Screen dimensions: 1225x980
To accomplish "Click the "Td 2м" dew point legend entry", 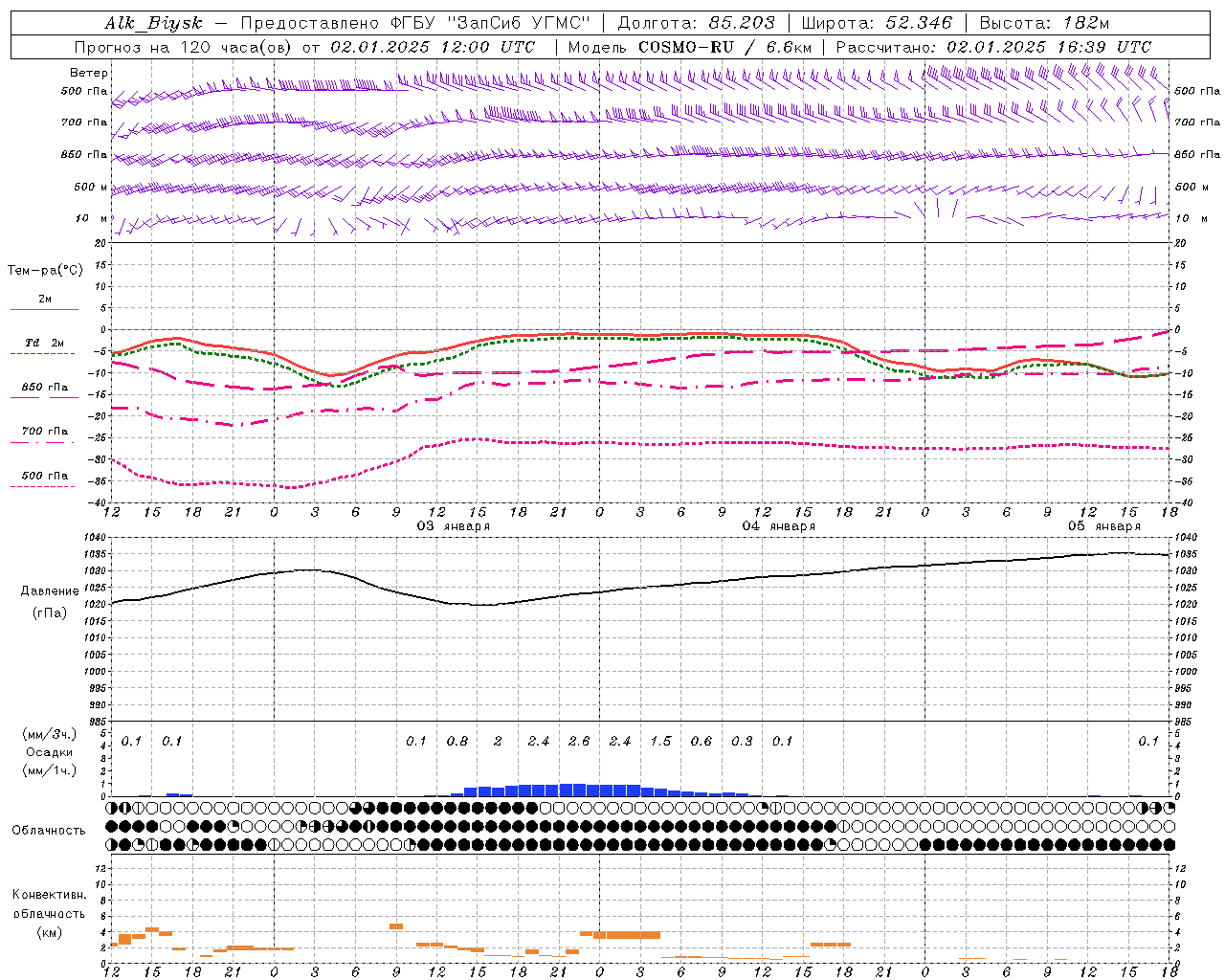I will click(x=45, y=343).
